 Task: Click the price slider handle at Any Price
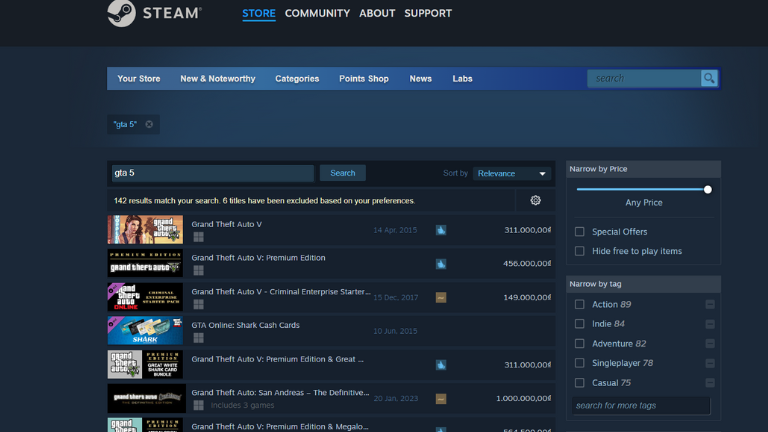point(707,190)
